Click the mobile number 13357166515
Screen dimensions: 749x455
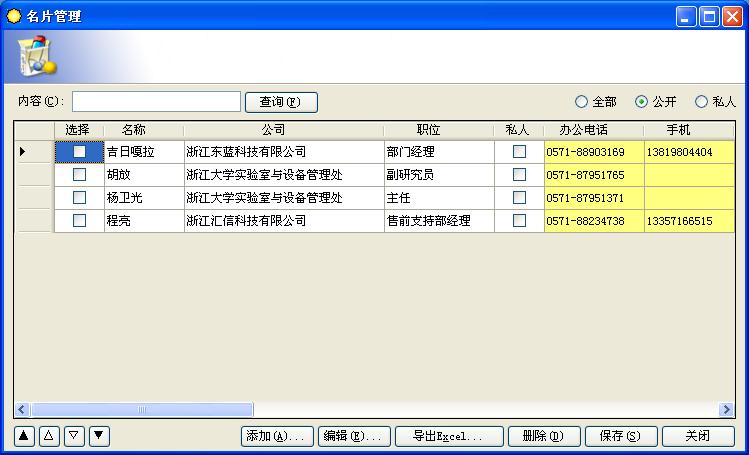click(689, 221)
